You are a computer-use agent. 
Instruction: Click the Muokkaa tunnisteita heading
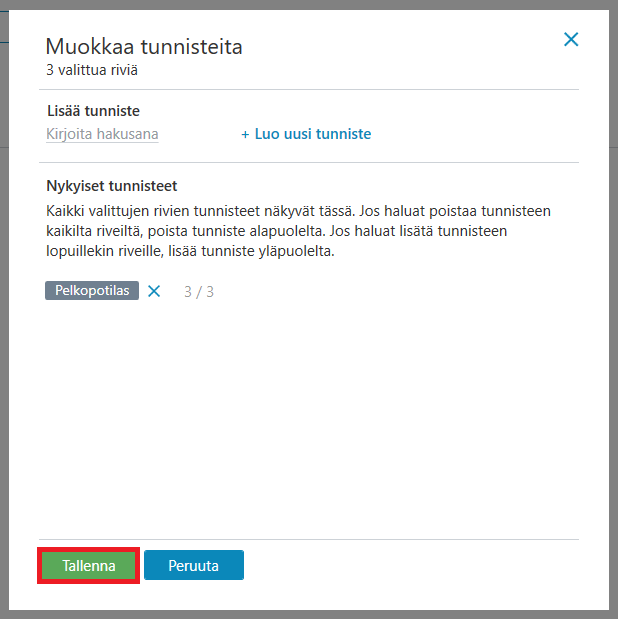point(144,47)
